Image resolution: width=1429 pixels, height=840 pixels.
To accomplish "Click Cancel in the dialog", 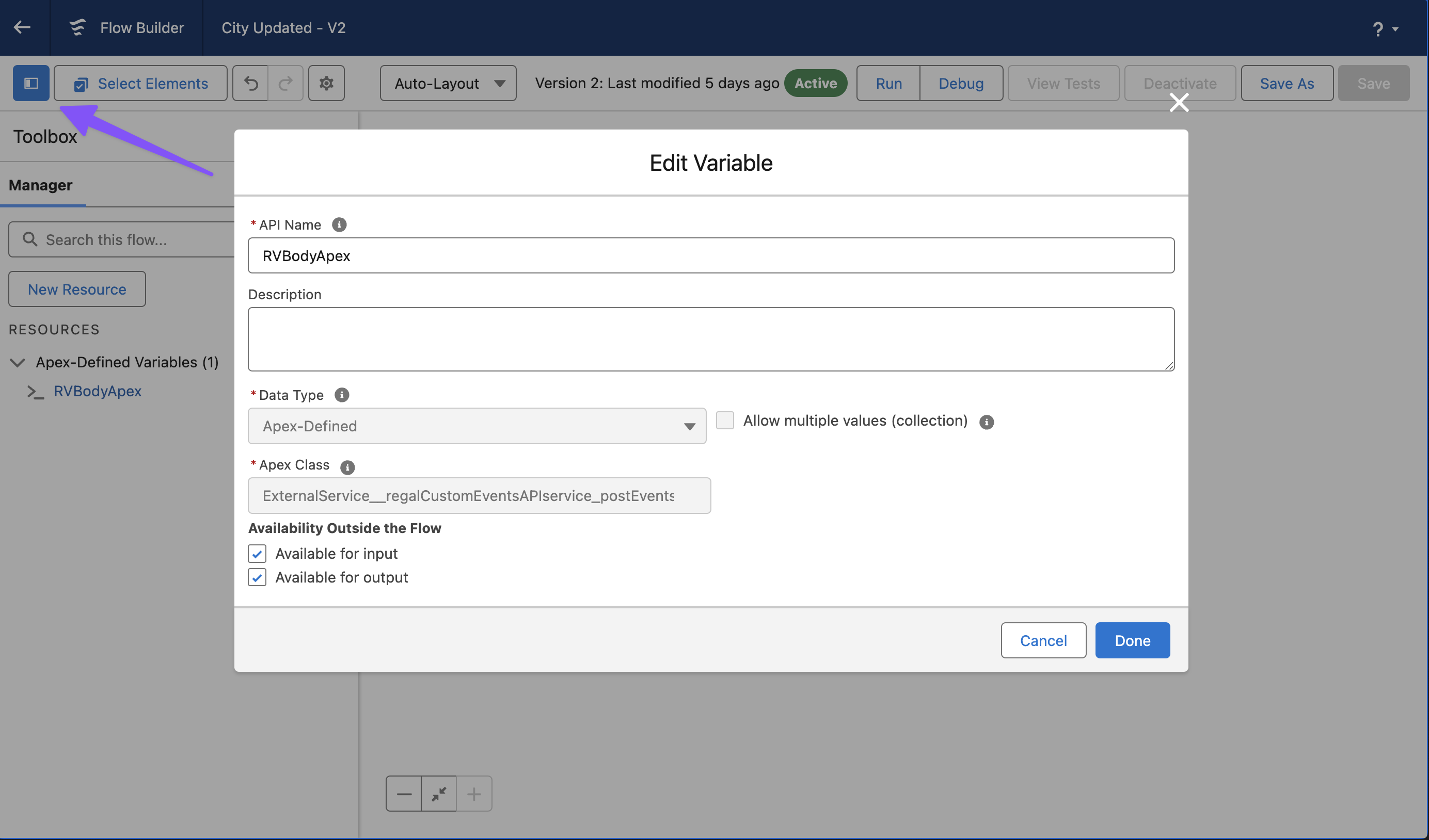I will [x=1043, y=640].
